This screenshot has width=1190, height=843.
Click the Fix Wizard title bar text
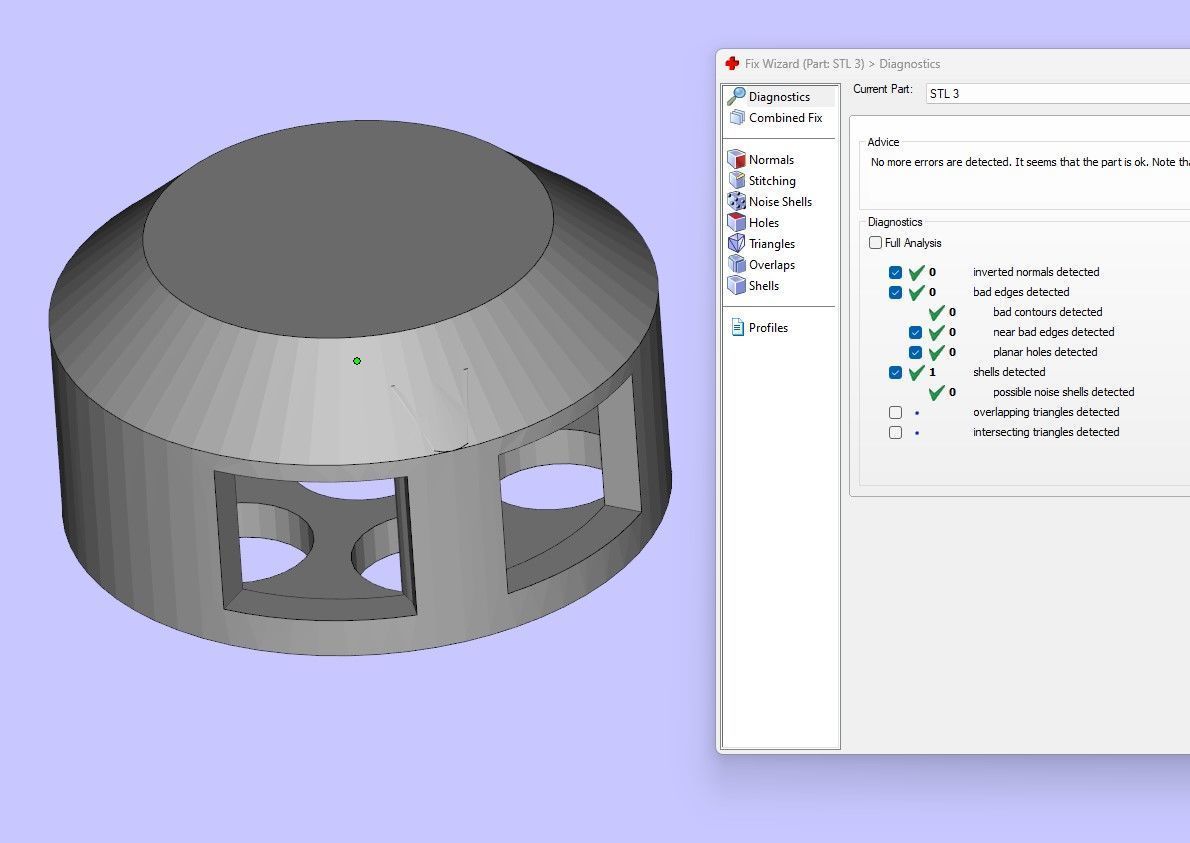pyautogui.click(x=842, y=64)
